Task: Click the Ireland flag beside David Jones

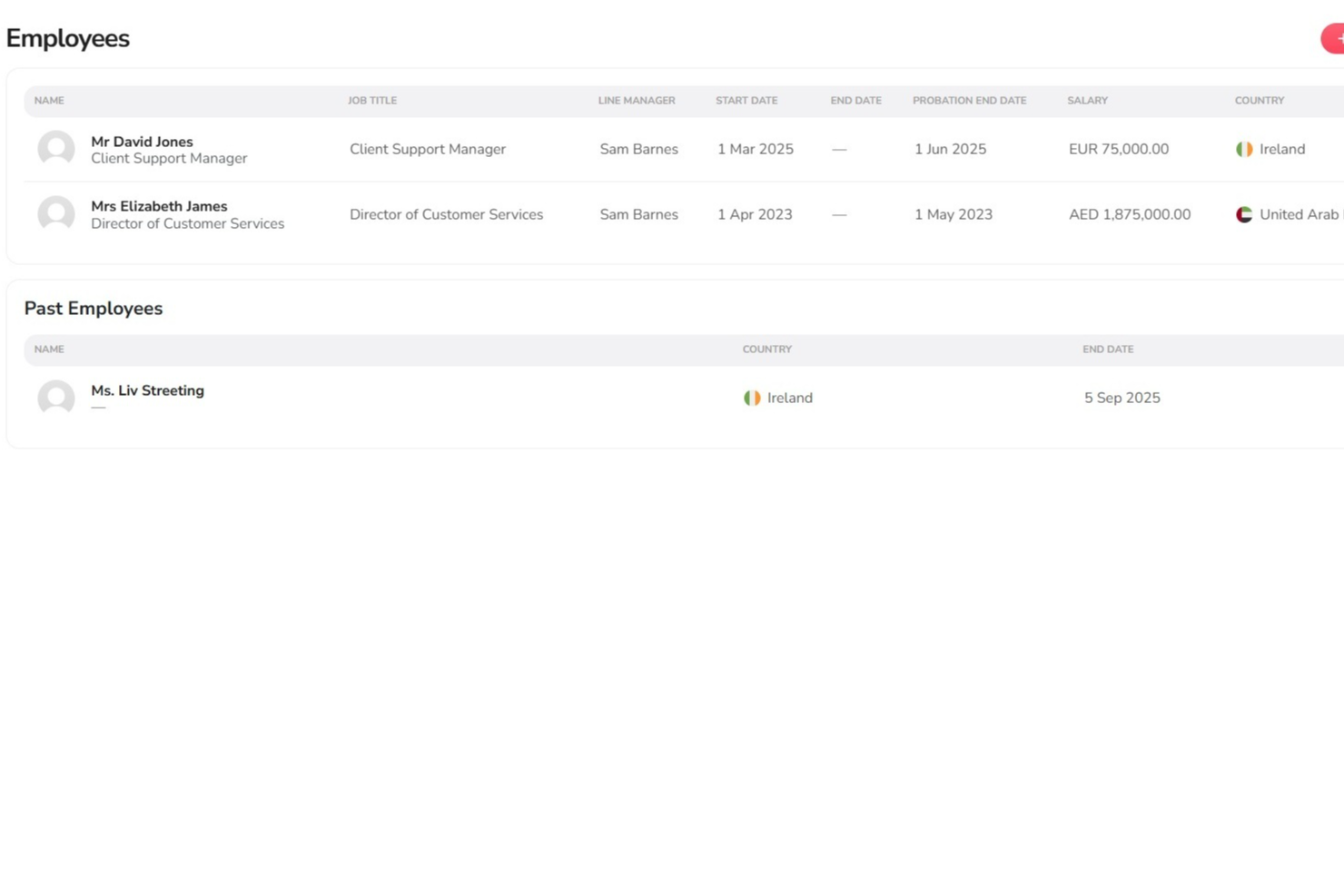Action: coord(1244,149)
